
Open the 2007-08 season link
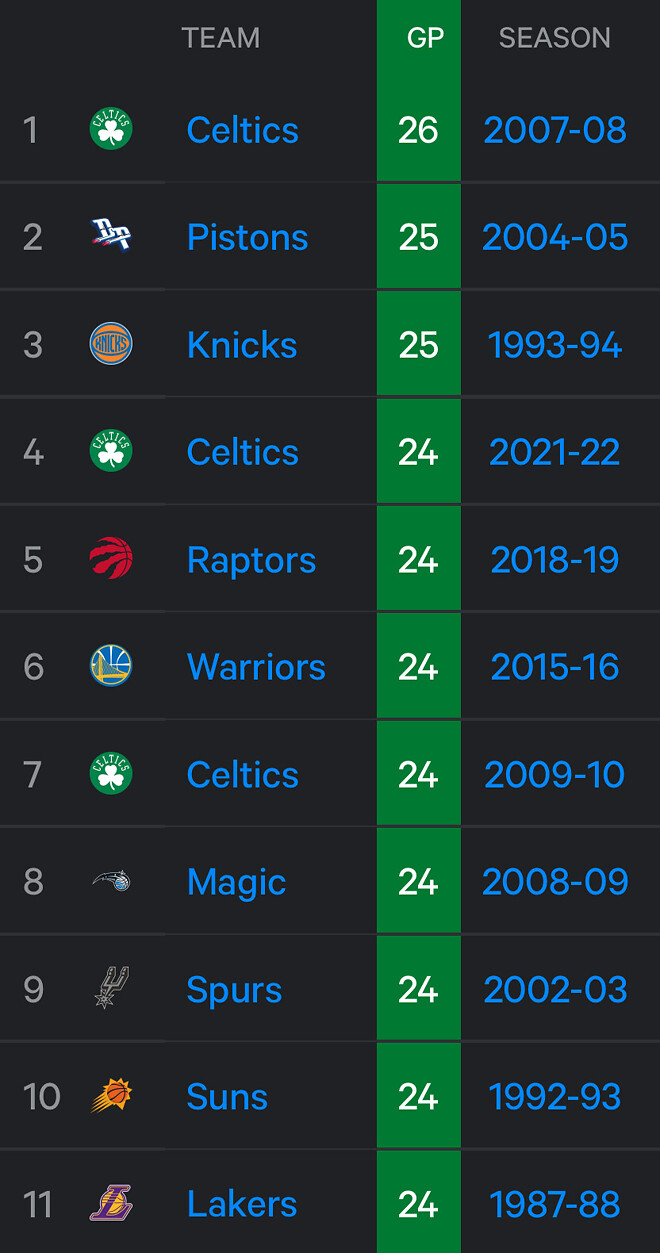coord(555,130)
